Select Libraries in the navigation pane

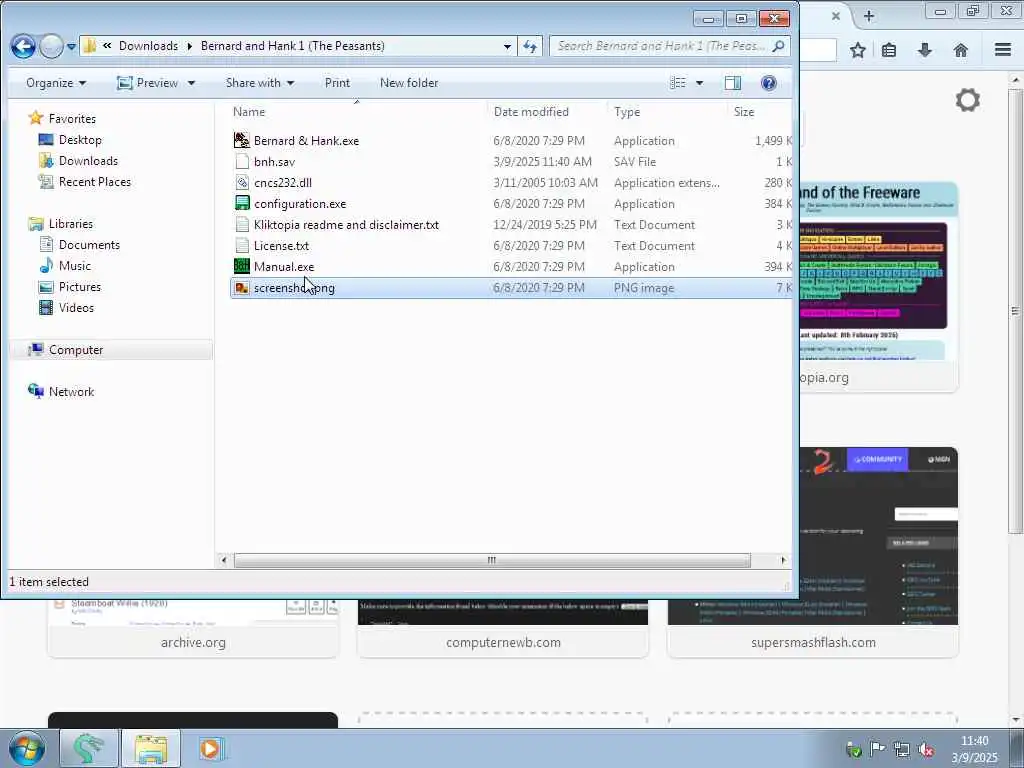(71, 223)
